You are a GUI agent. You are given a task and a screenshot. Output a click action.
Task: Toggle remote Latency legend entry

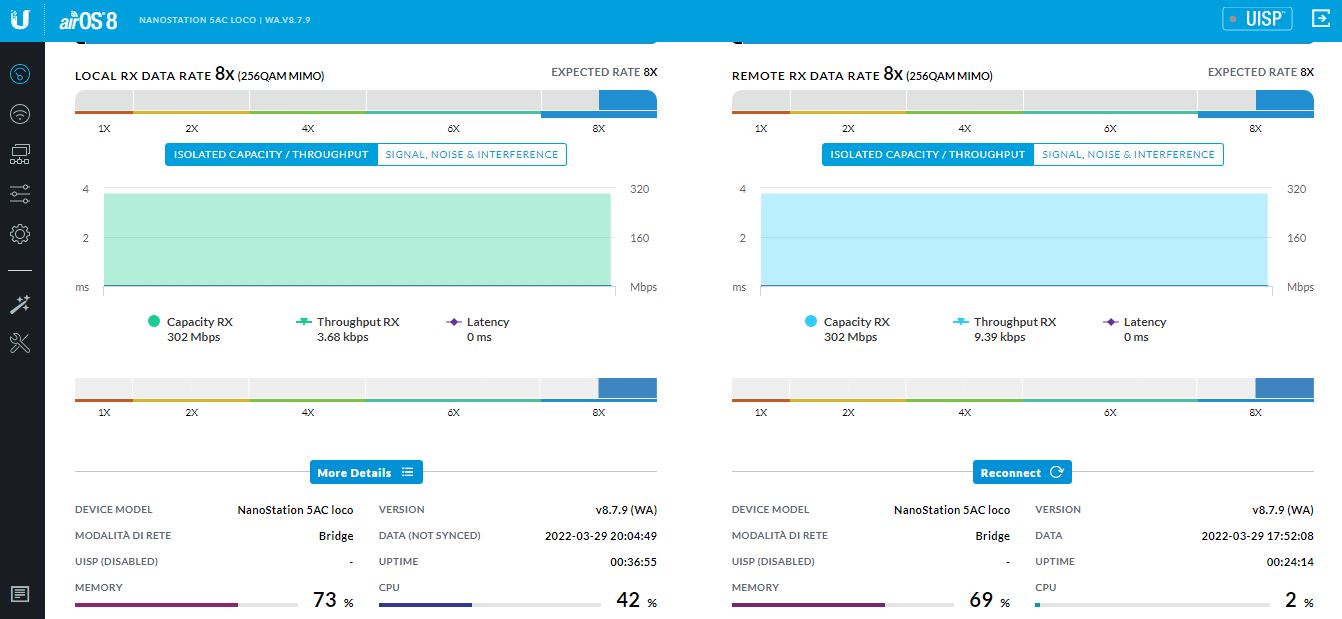tap(1135, 322)
